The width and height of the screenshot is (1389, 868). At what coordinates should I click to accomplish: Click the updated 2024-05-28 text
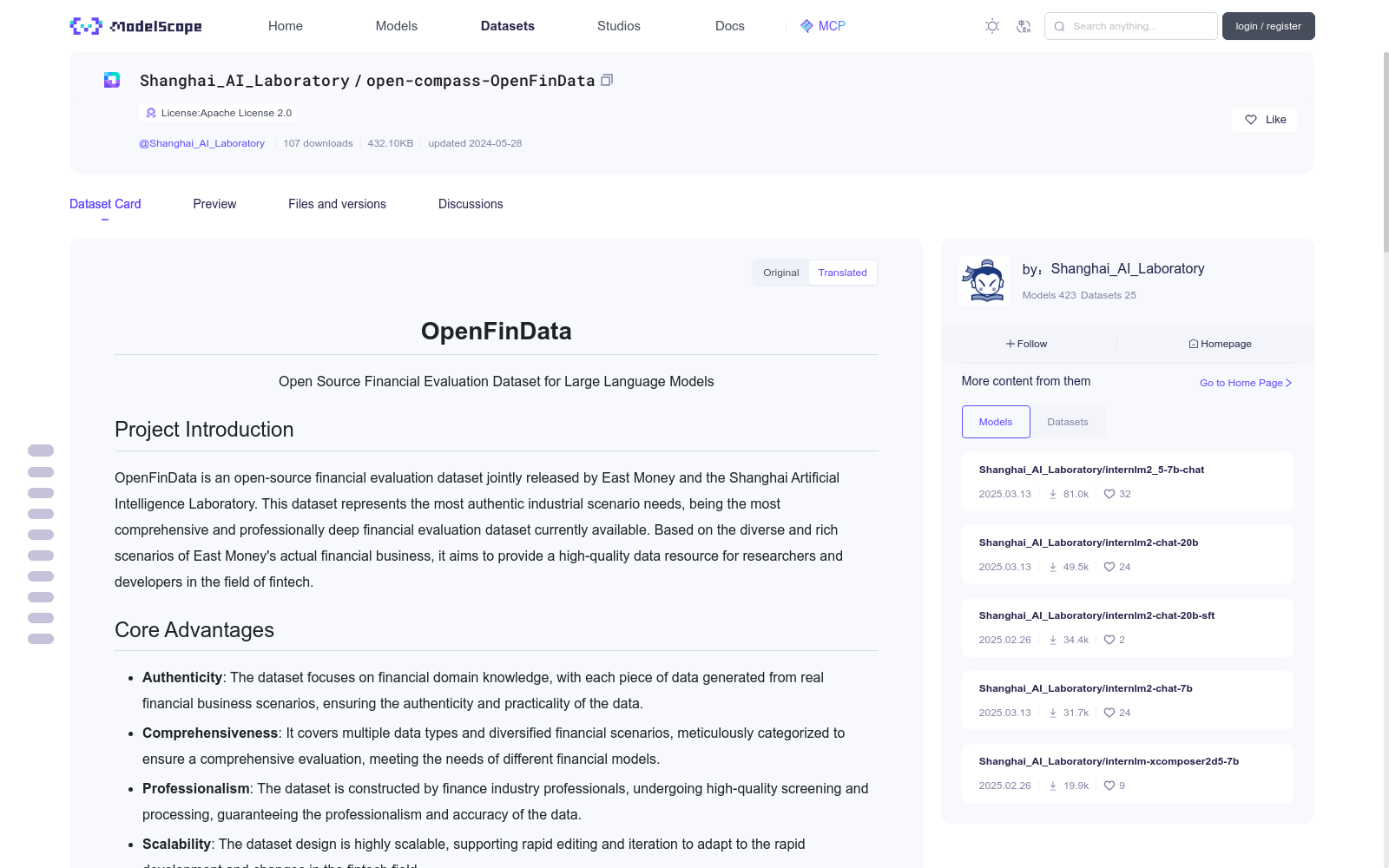tap(475, 143)
